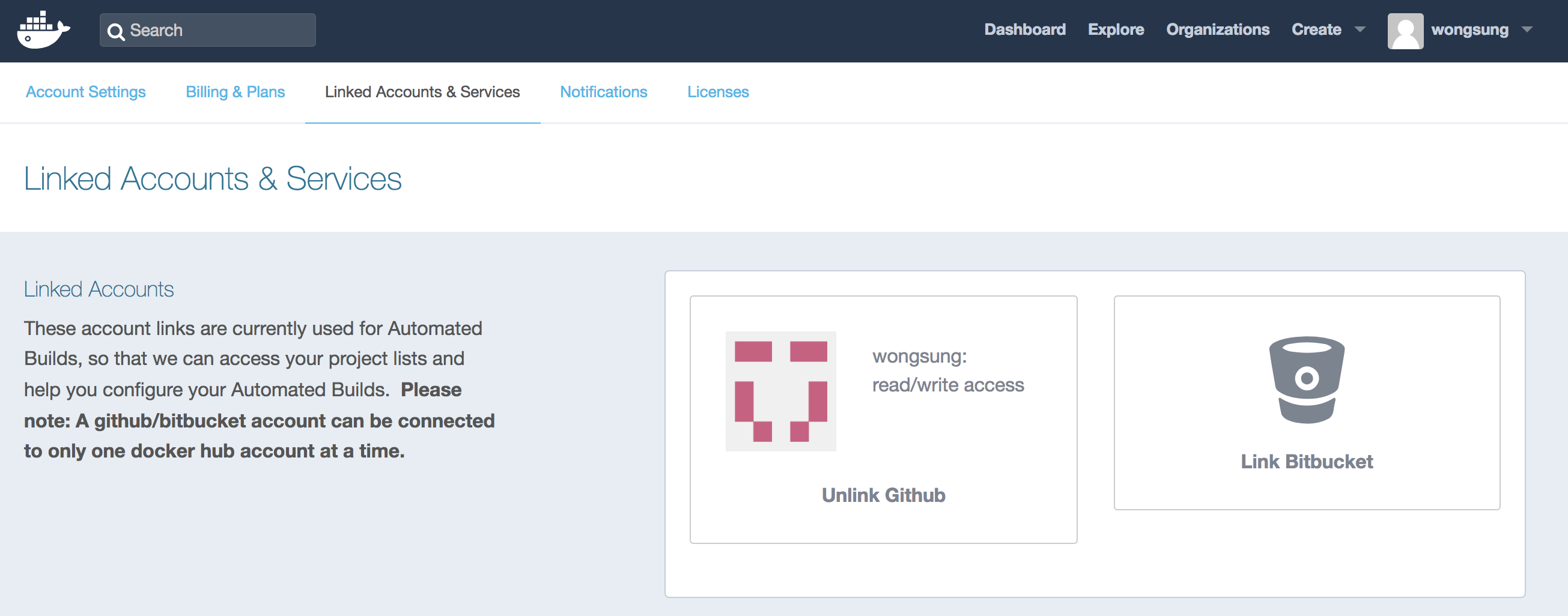Expand the Create dropdown arrow
The image size is (1568, 616).
pos(1360,30)
